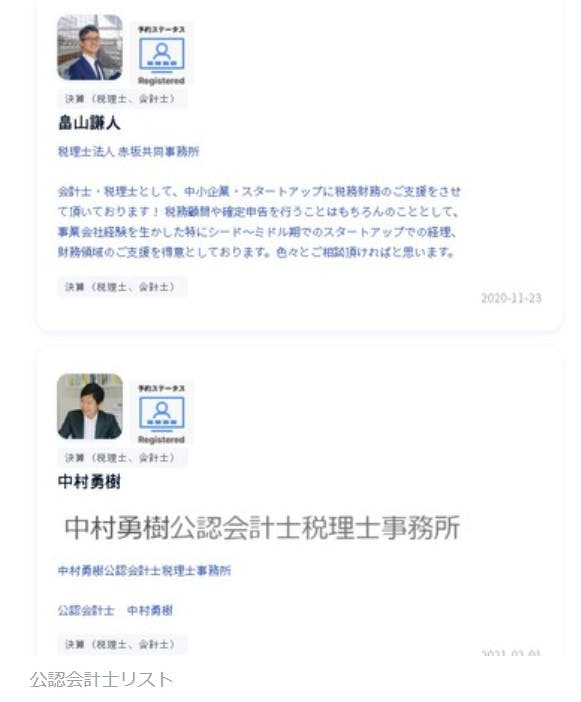The width and height of the screenshot is (581, 702).
Task: Click 畠山謙人's profile photo
Action: 90,47
